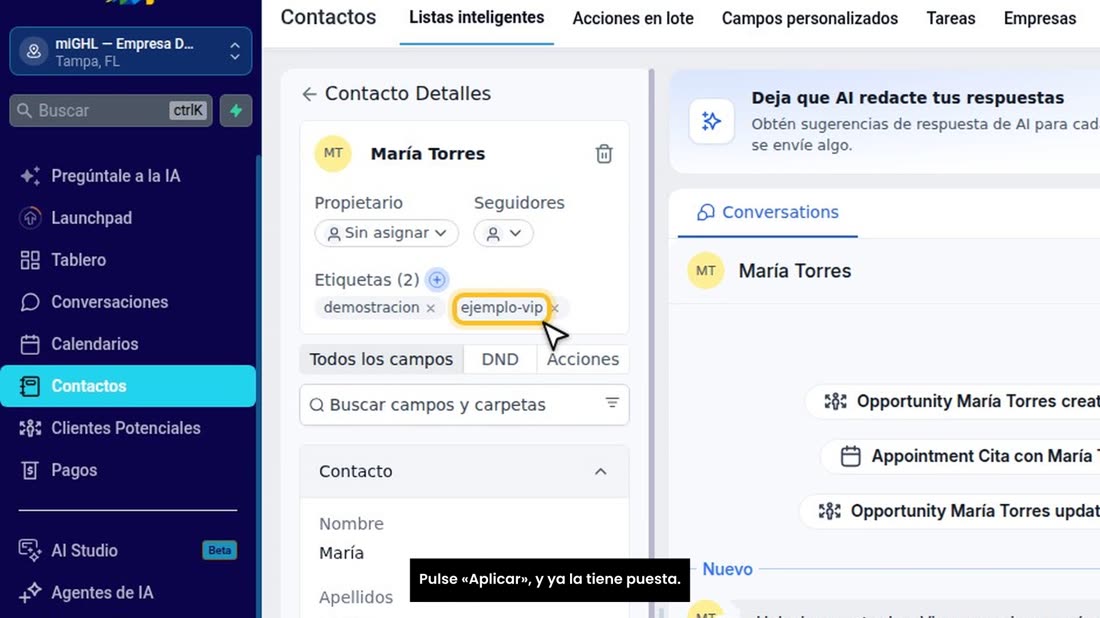Click the Opportunity María Torres created activity

pyautogui.click(x=953, y=401)
